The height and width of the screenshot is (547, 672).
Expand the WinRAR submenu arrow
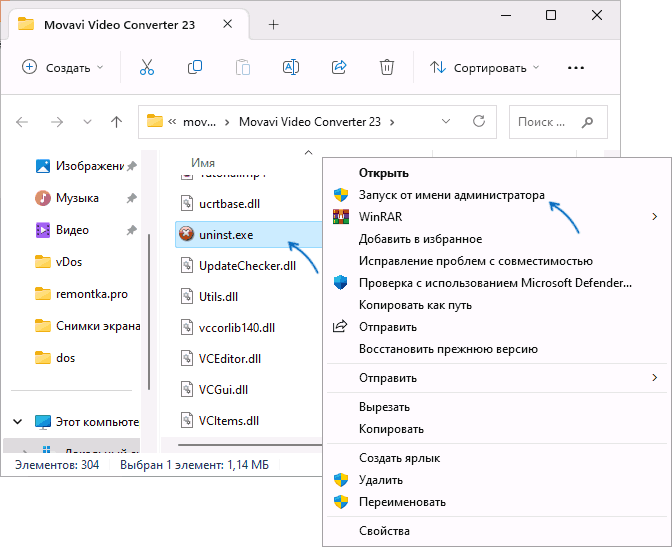(654, 216)
